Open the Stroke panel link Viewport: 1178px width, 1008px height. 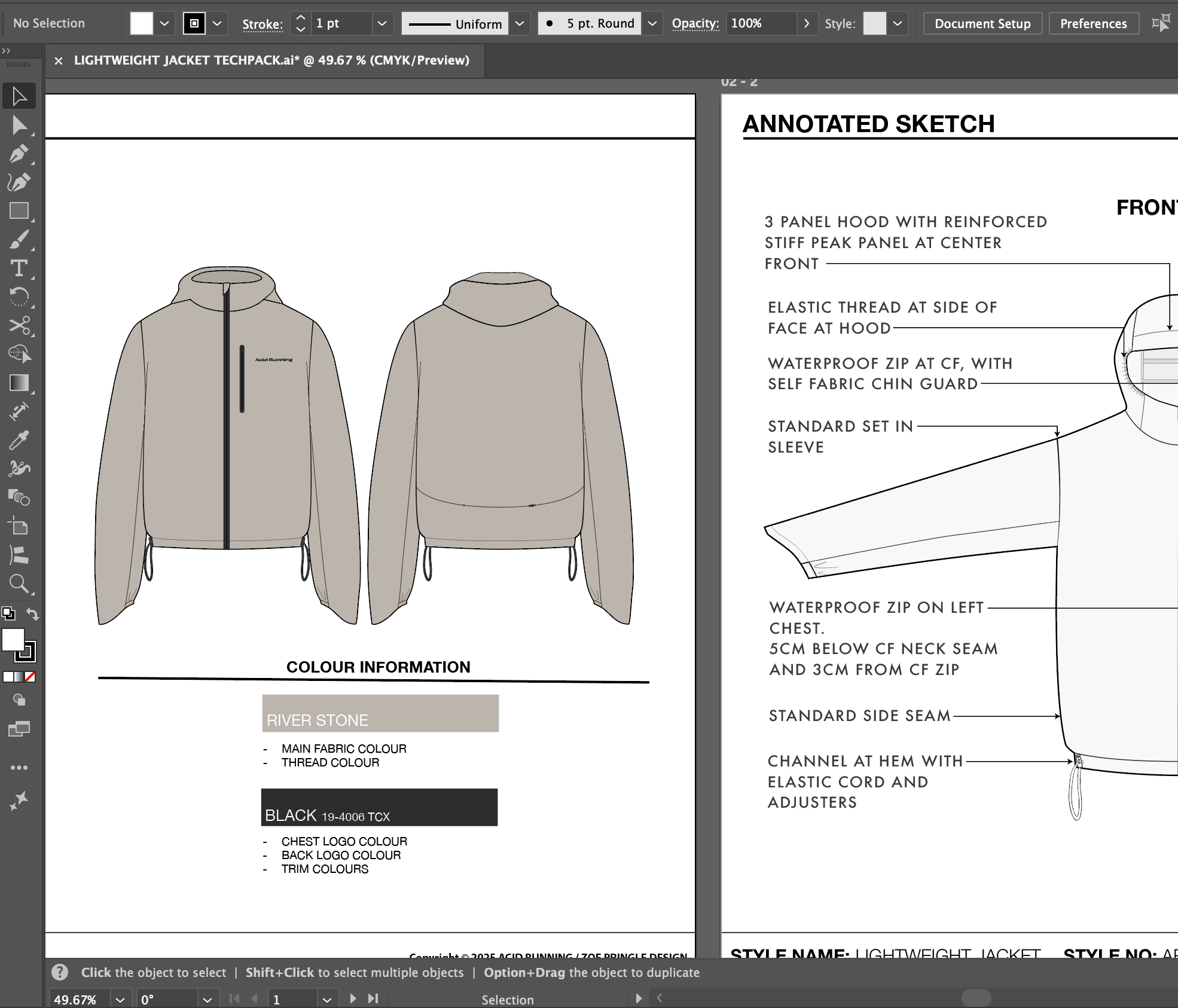tap(263, 24)
